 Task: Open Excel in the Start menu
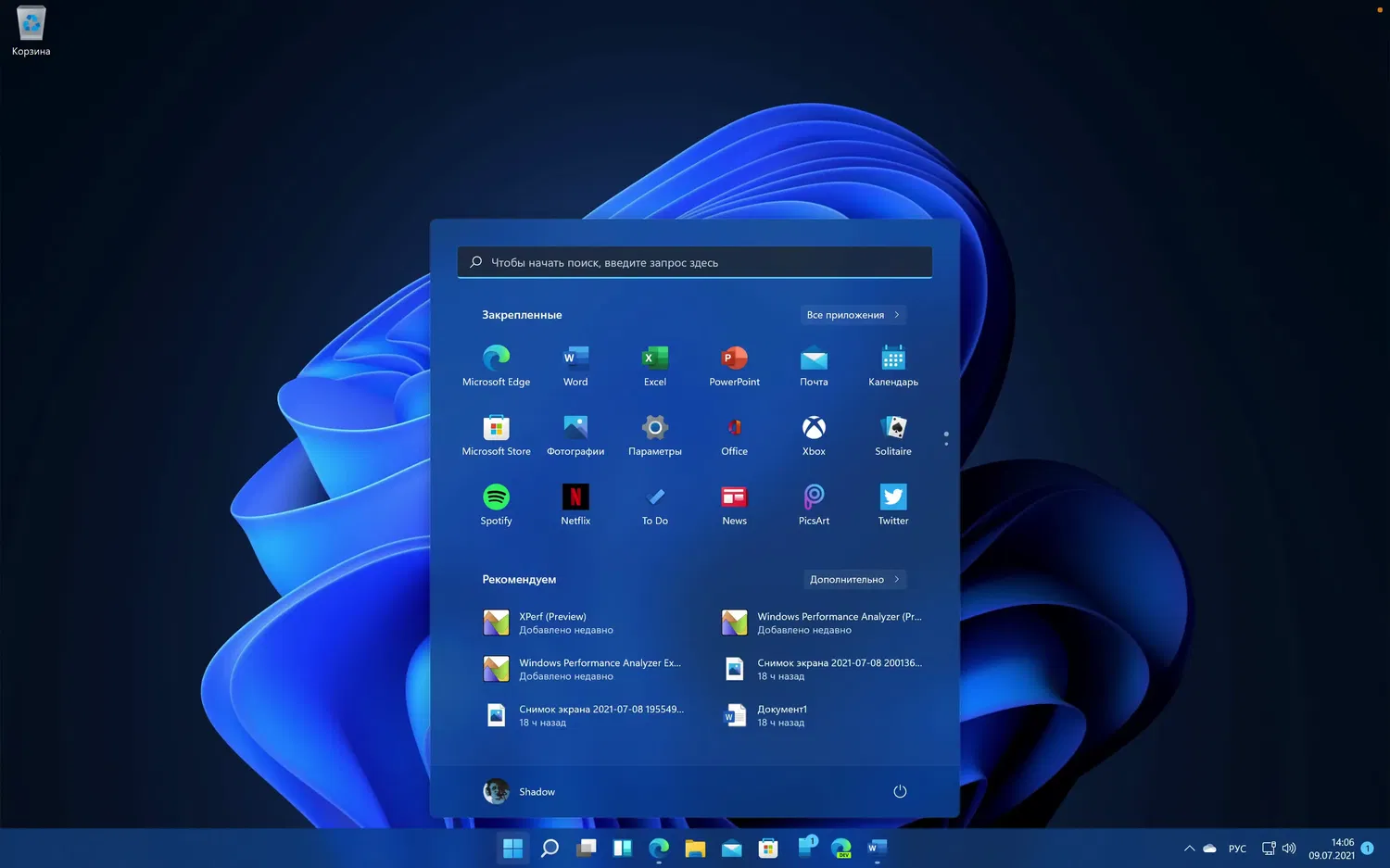tap(655, 365)
